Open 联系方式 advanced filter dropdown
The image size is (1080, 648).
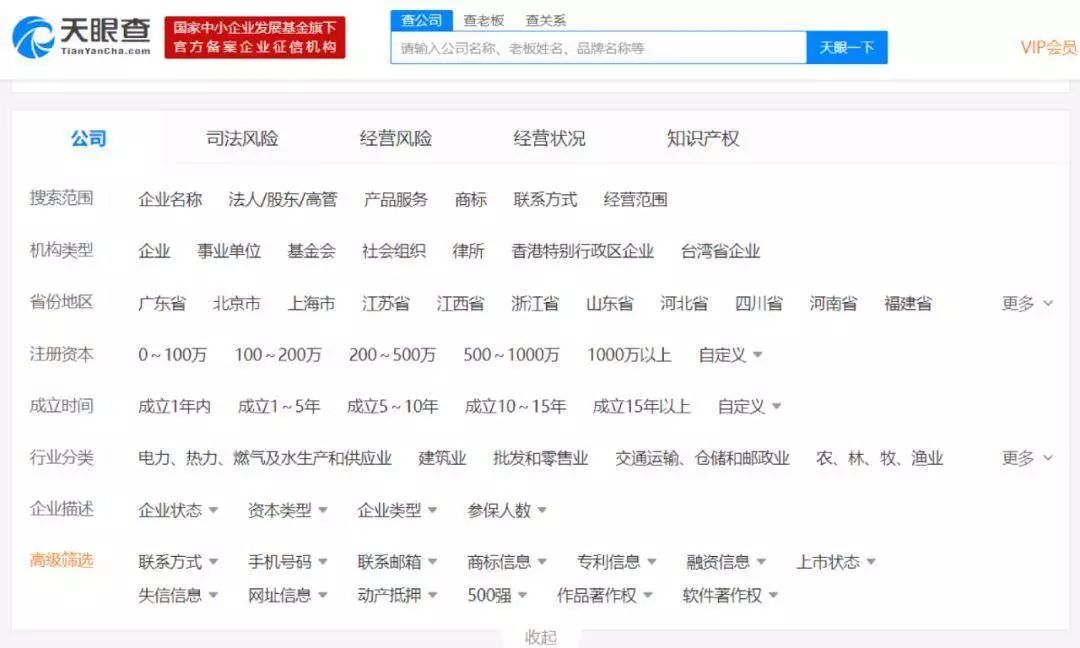178,562
